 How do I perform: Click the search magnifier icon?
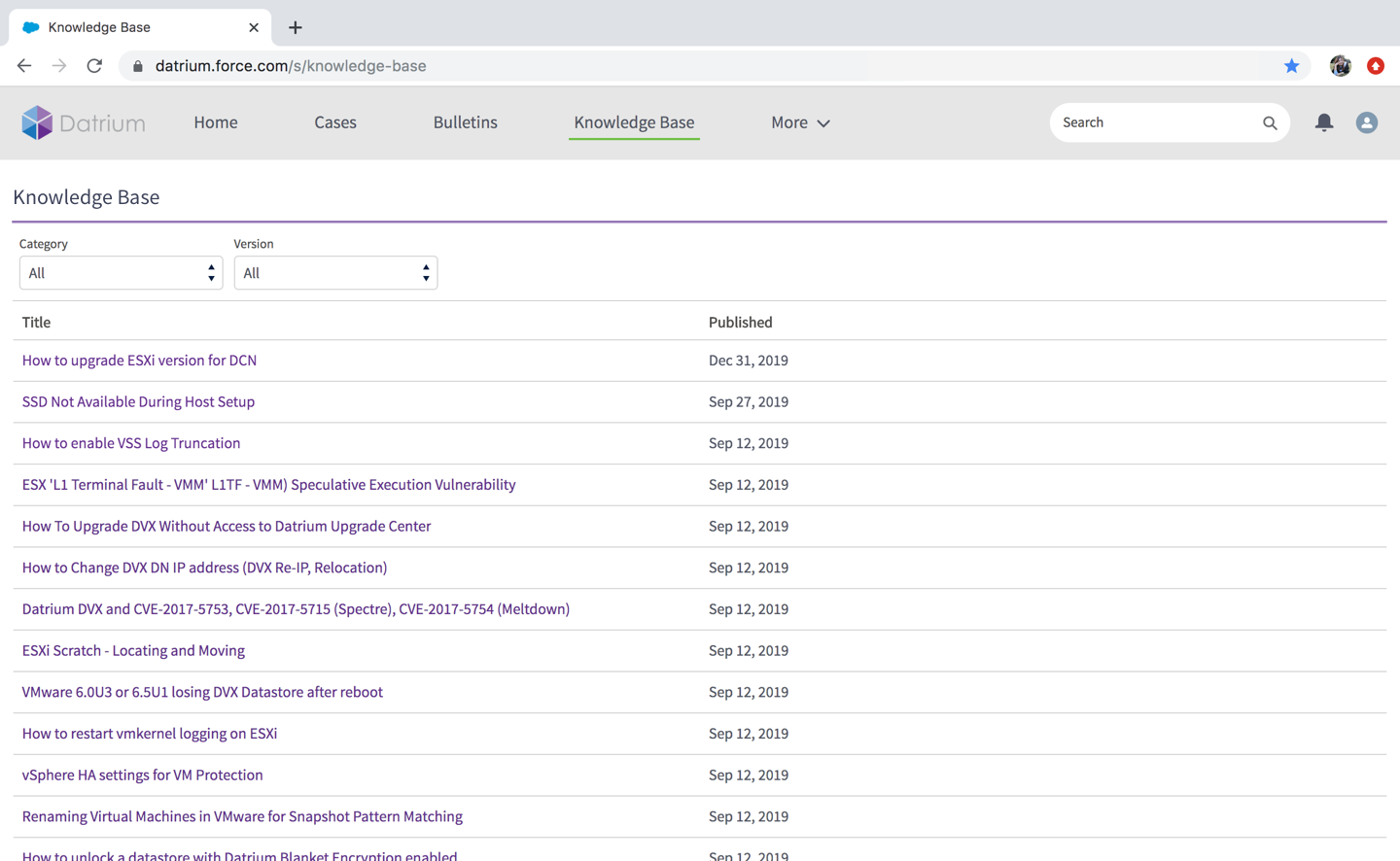pyautogui.click(x=1270, y=122)
